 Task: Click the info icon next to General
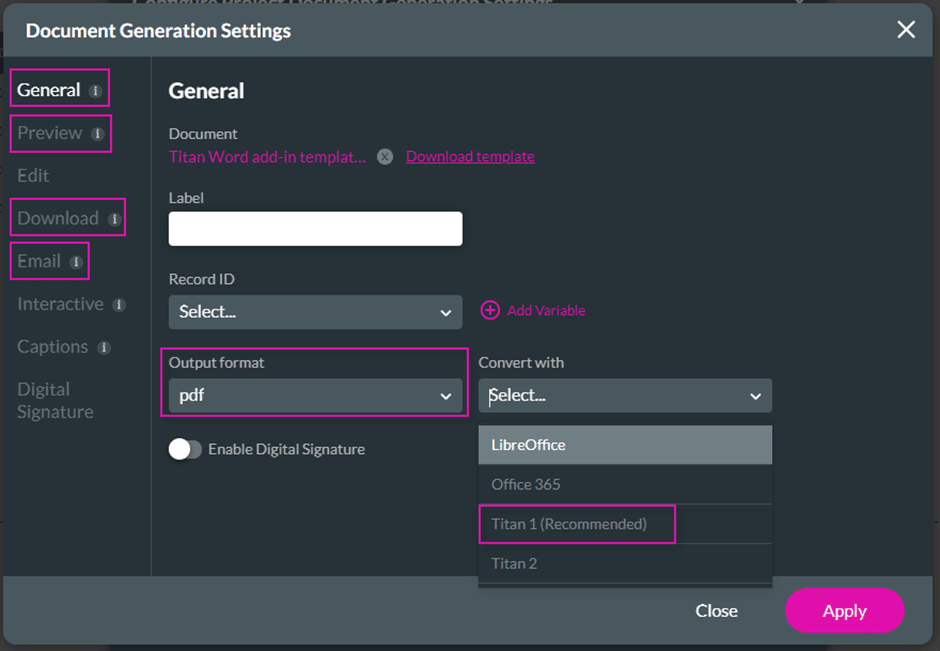[x=95, y=91]
